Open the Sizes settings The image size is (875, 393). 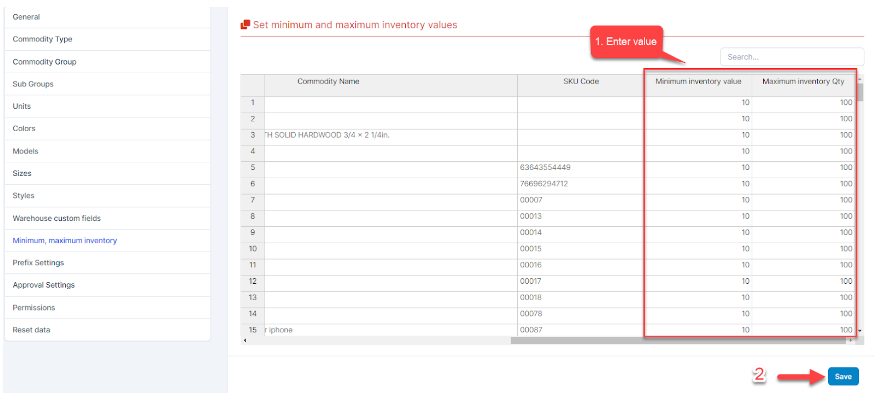coord(107,174)
